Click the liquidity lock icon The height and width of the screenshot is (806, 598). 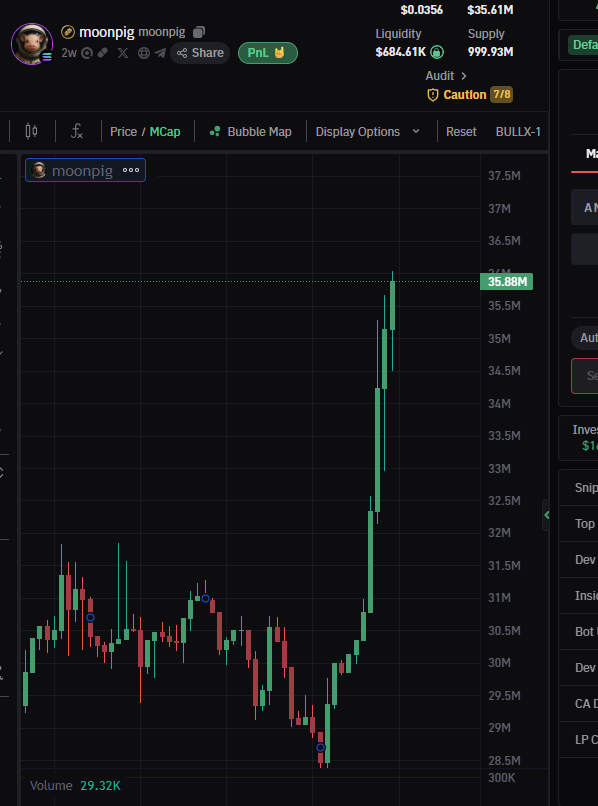pyautogui.click(x=437, y=52)
